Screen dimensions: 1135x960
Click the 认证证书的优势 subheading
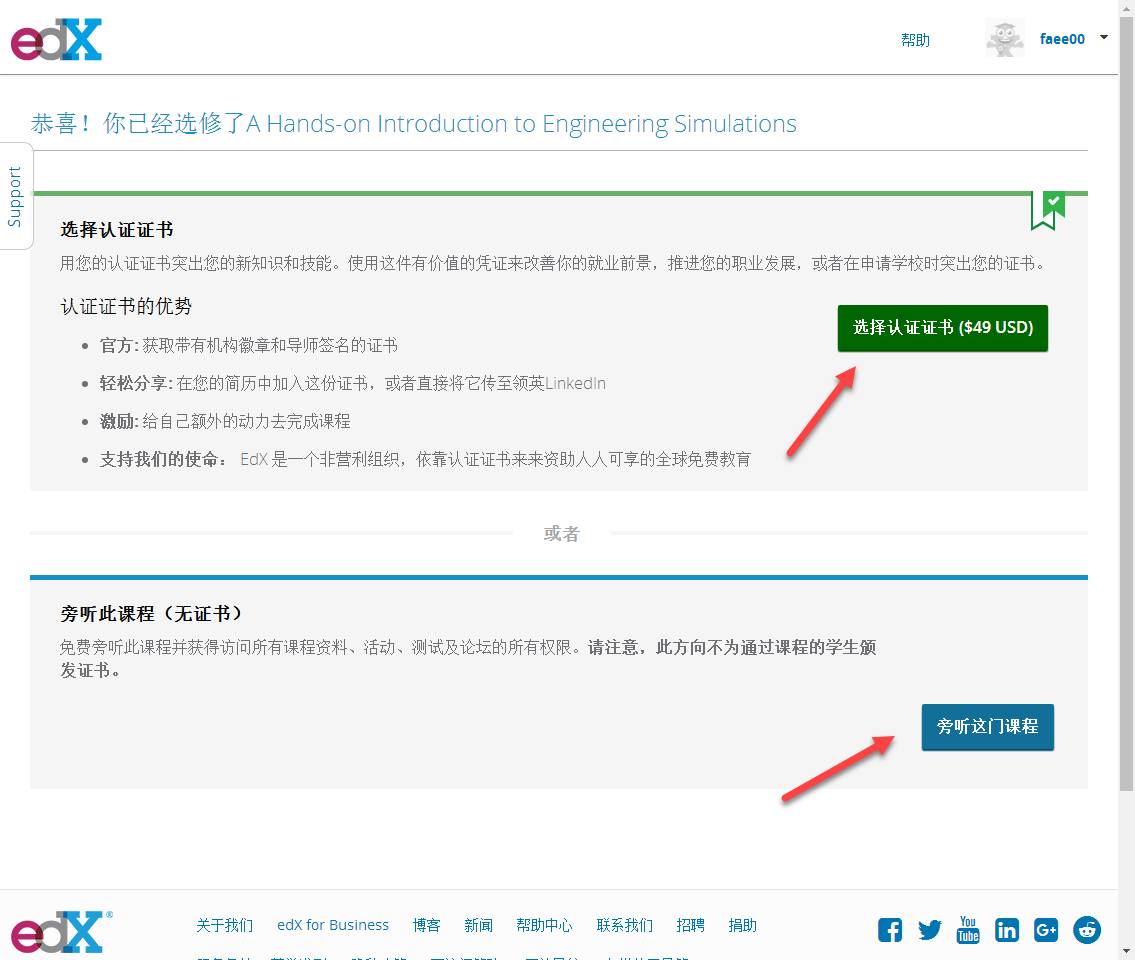(x=126, y=306)
